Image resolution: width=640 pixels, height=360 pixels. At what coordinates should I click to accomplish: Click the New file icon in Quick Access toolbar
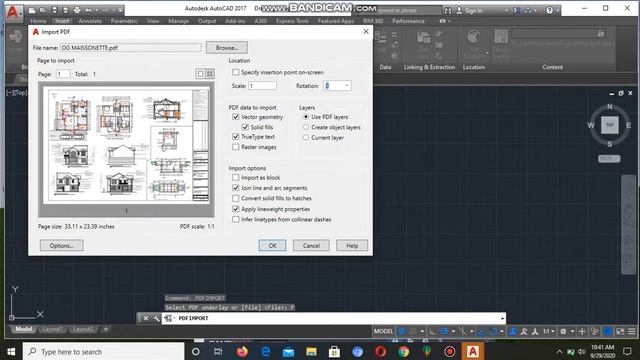point(32,10)
